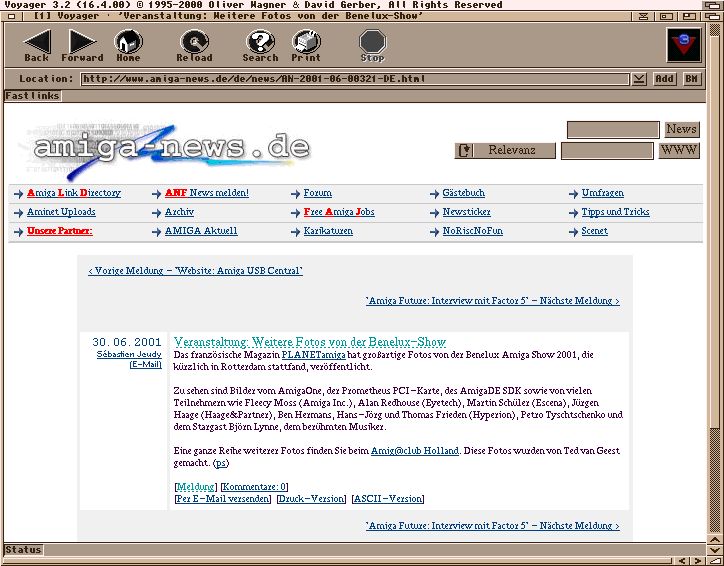Image resolution: width=724 pixels, height=566 pixels.
Task: Open the Karikaturen link
Action: click(328, 231)
